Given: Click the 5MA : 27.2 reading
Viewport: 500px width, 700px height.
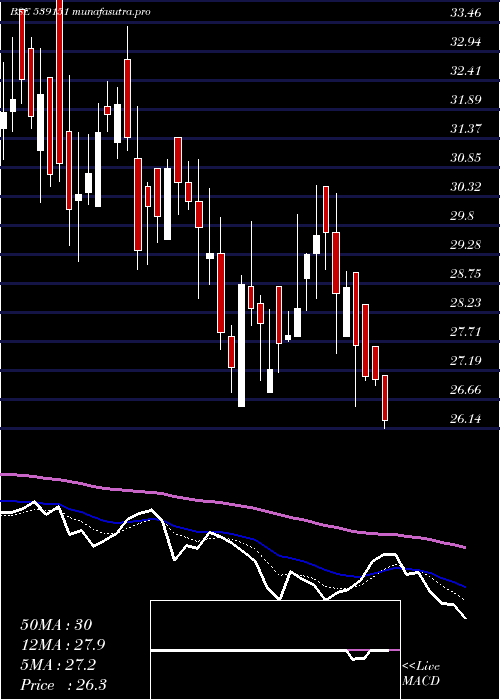Looking at the screenshot, I should point(58,665).
